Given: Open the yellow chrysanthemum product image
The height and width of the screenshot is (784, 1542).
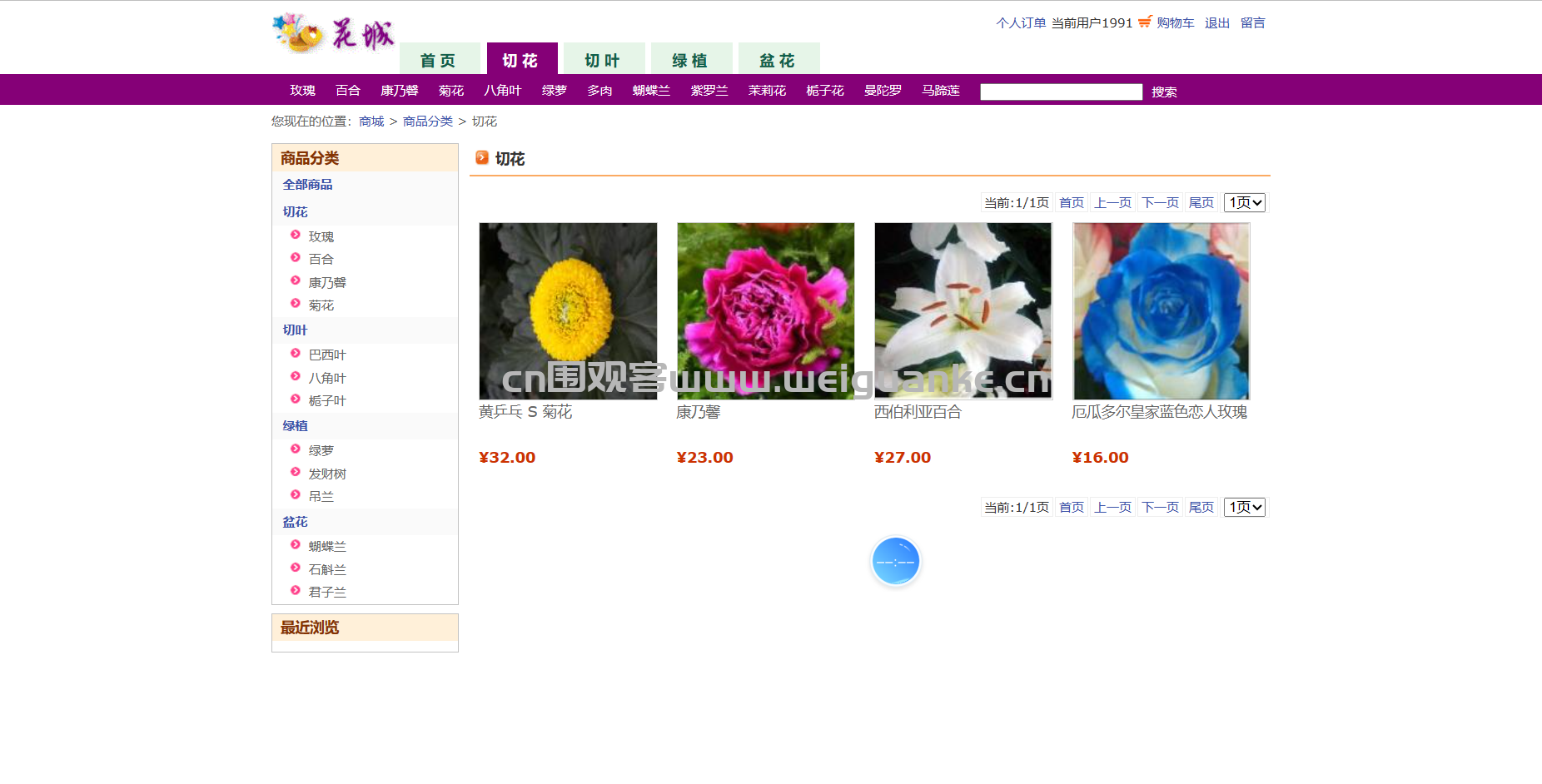Looking at the screenshot, I should tap(568, 310).
